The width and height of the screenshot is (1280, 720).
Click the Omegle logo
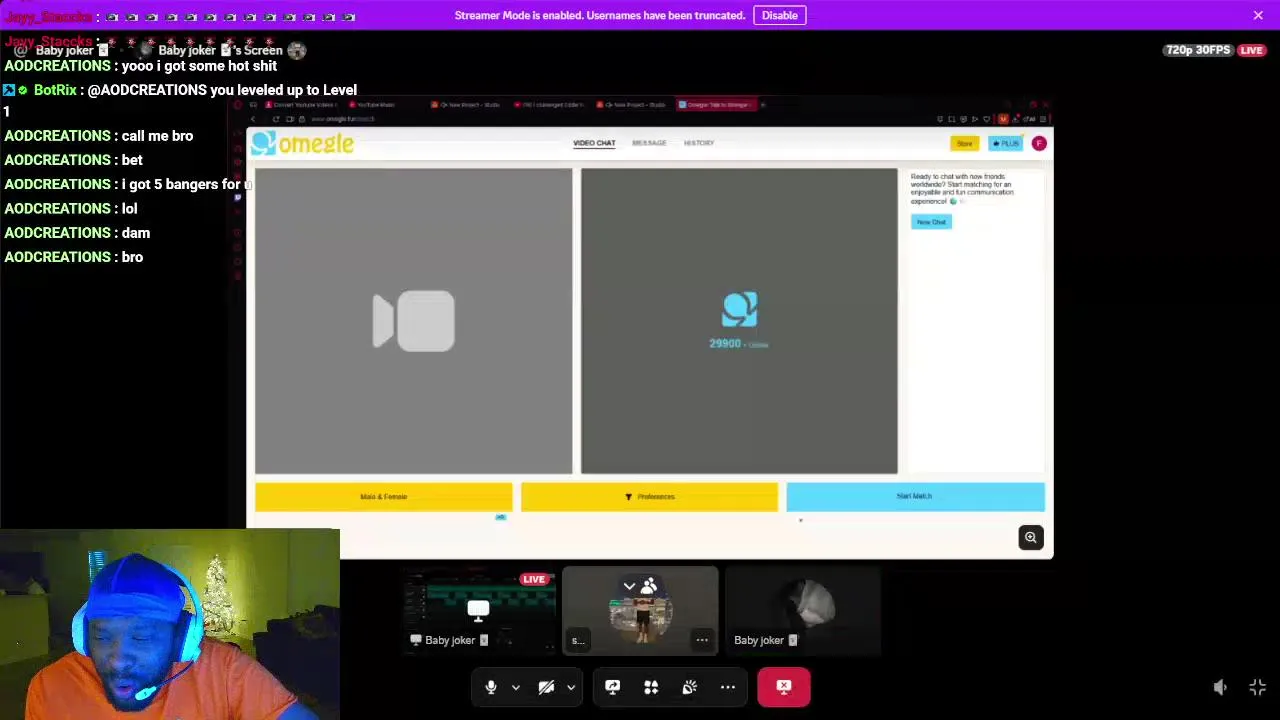pyautogui.click(x=302, y=144)
